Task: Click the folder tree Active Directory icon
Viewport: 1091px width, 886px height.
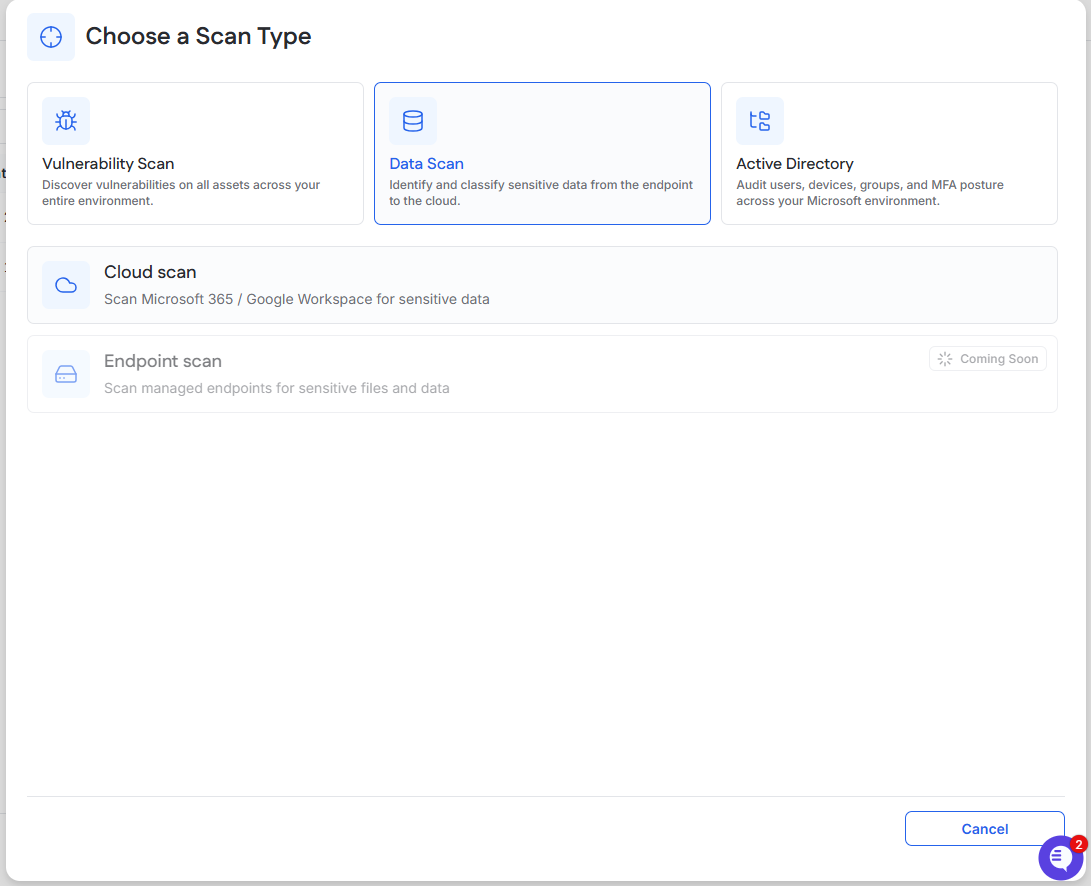Action: [760, 121]
